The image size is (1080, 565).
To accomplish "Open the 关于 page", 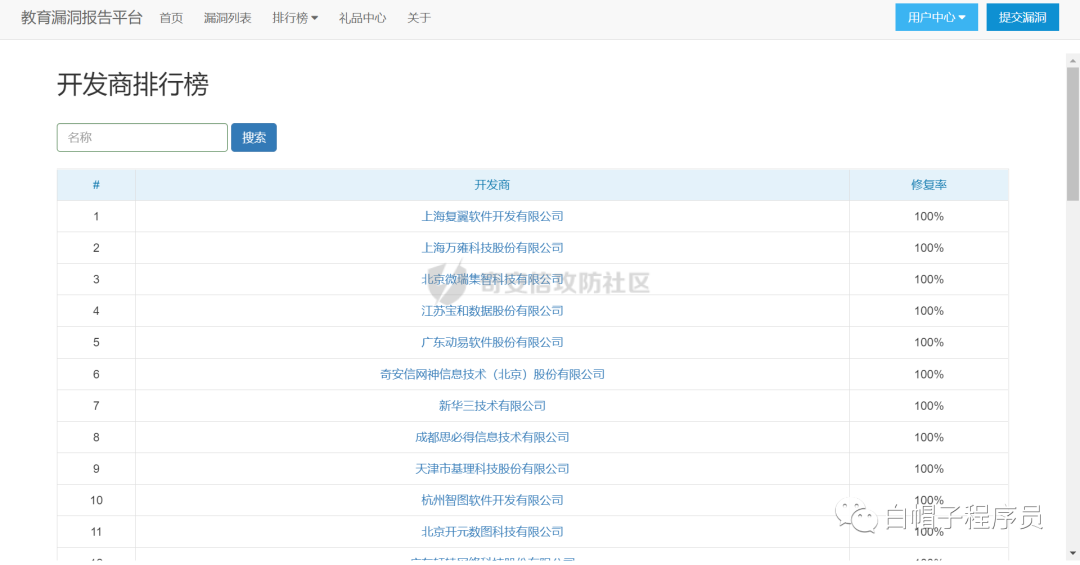I will (x=419, y=19).
